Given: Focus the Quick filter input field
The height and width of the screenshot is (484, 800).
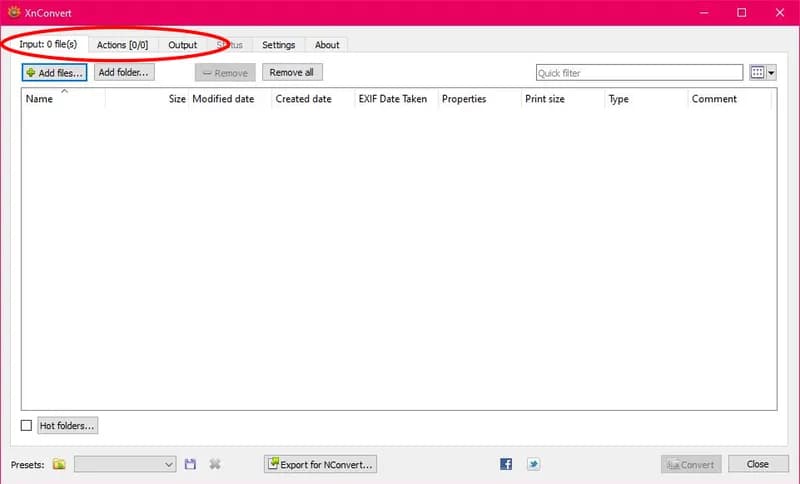Looking at the screenshot, I should tap(639, 72).
